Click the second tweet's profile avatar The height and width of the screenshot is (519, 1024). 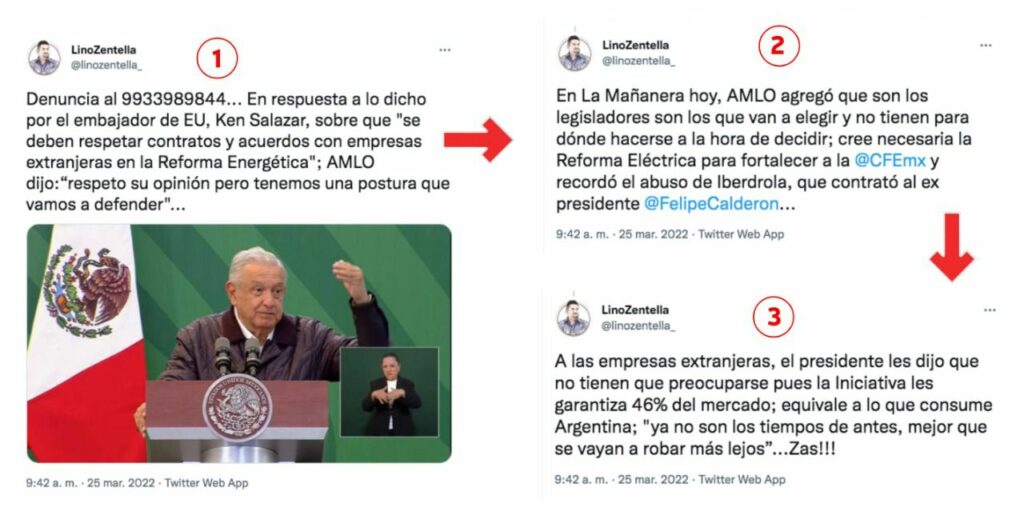(575, 54)
